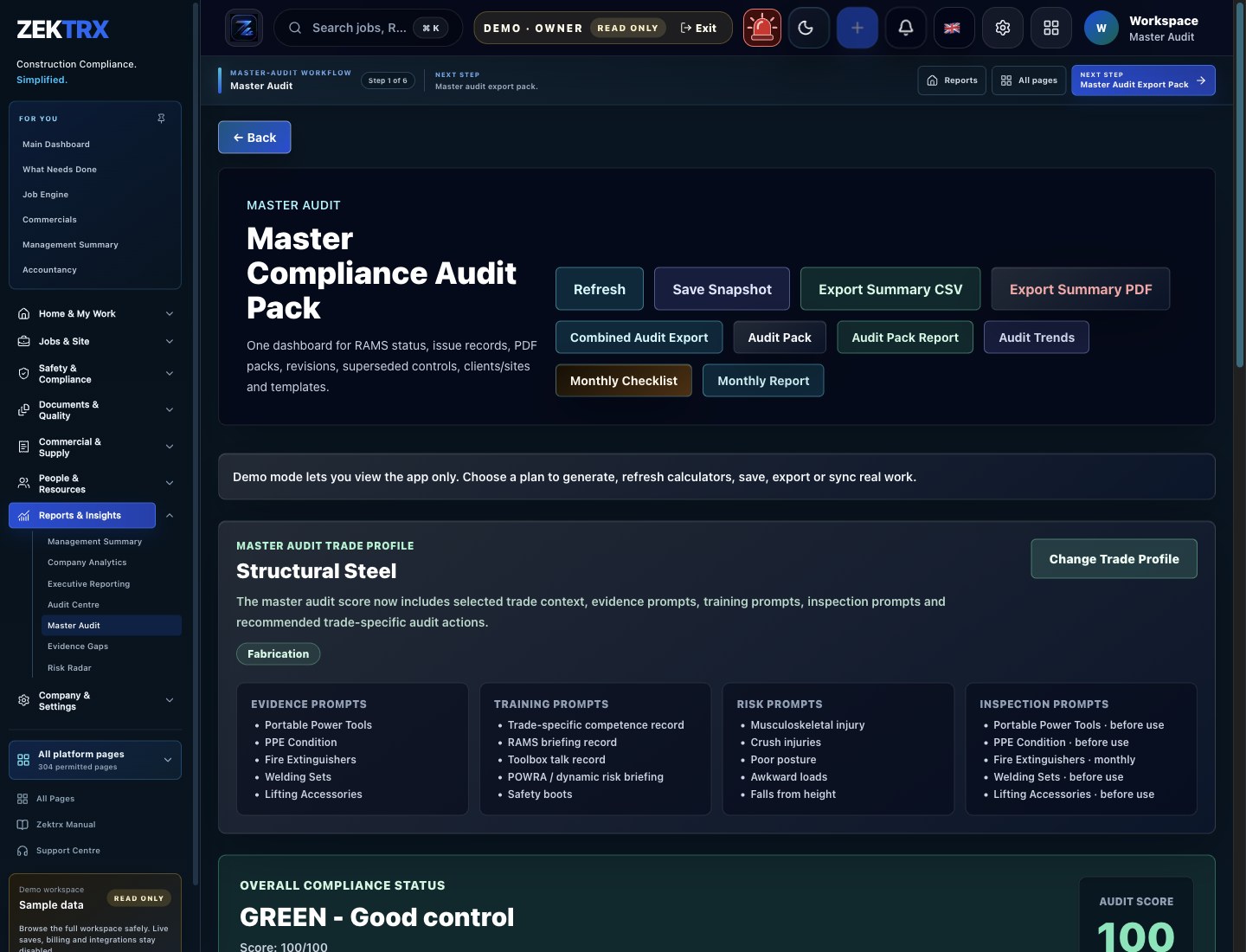The height and width of the screenshot is (952, 1246).
Task: Open All pages button in workflow bar
Action: click(x=1029, y=80)
